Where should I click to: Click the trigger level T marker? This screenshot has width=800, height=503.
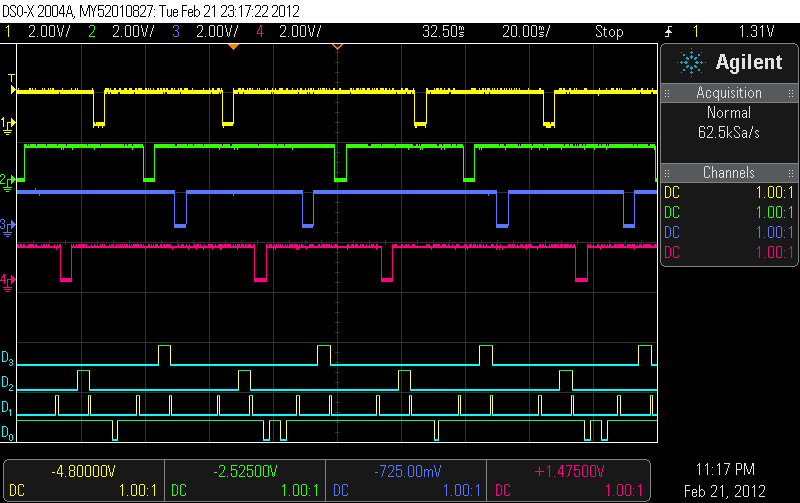[11, 79]
